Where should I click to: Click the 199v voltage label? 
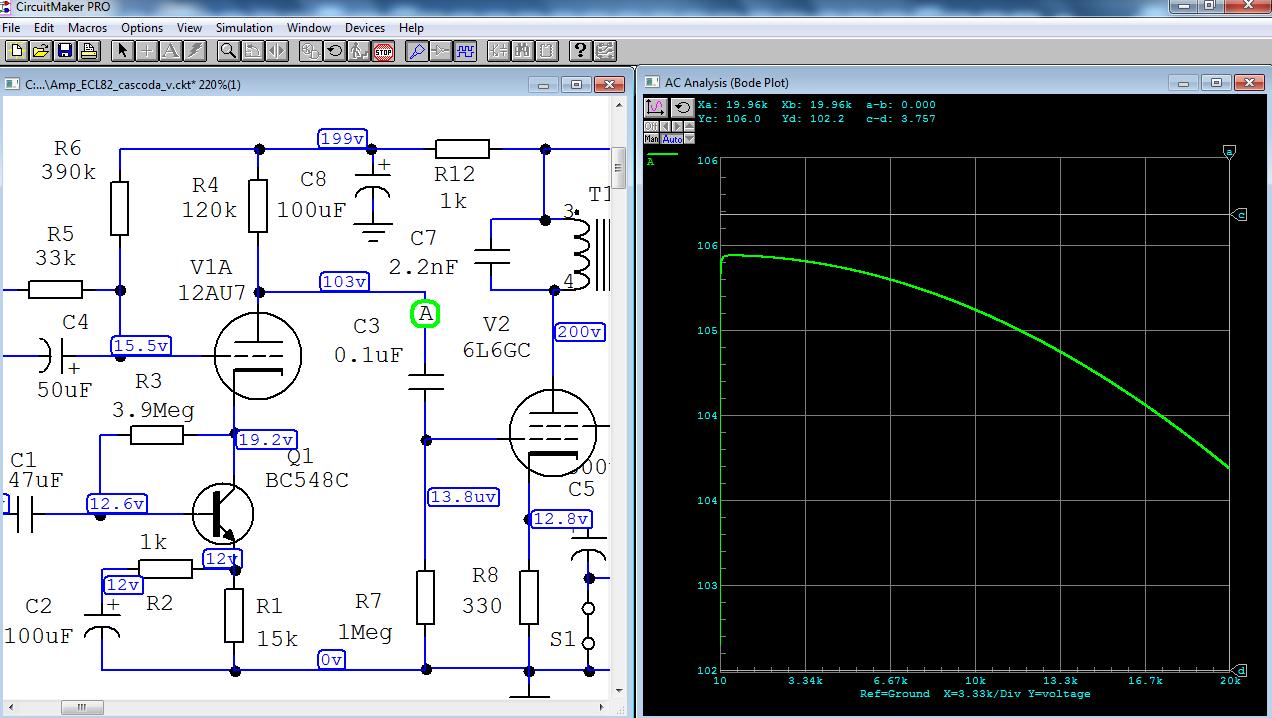pyautogui.click(x=342, y=139)
